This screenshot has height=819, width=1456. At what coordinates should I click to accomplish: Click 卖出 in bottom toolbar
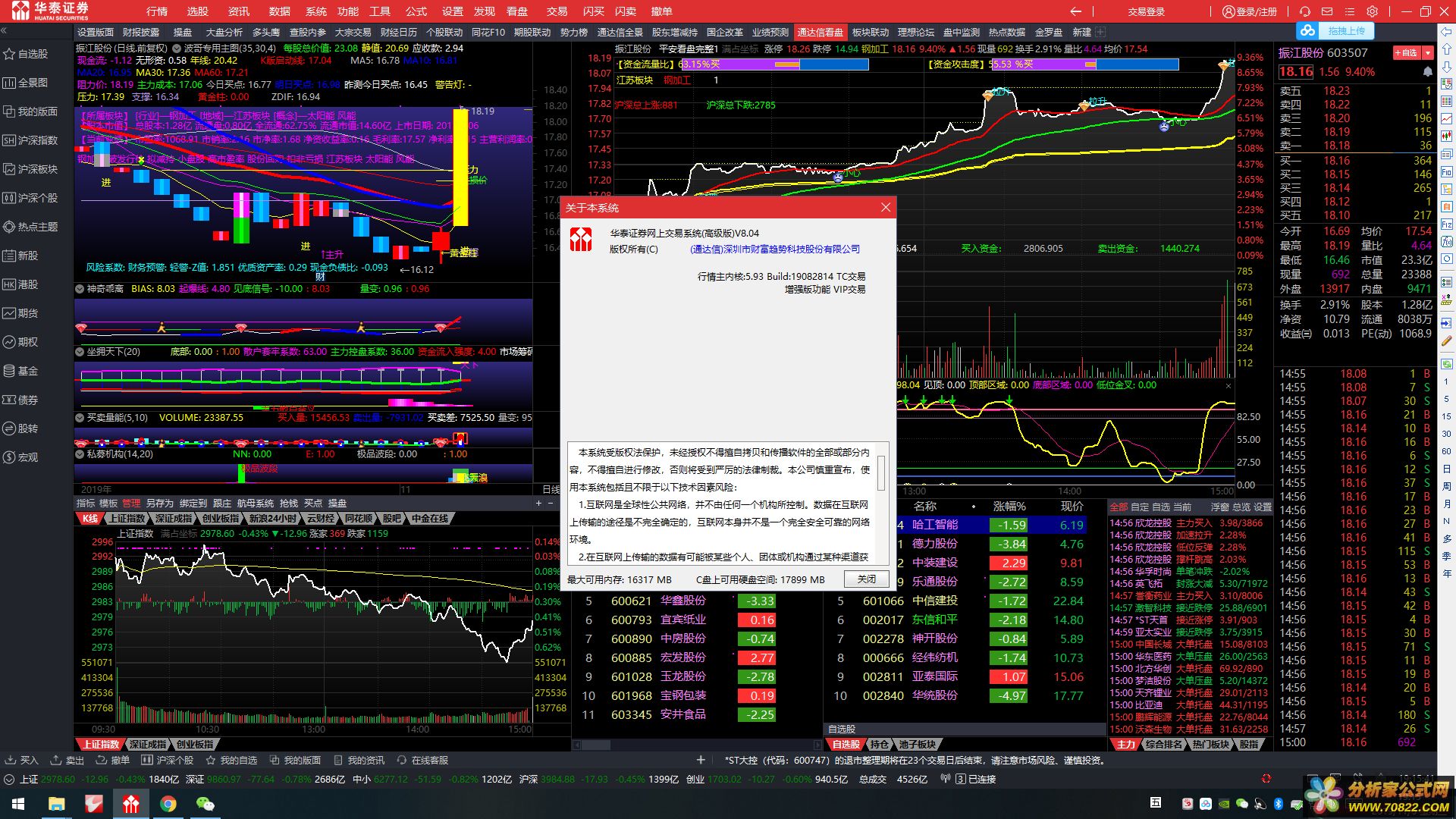[67, 760]
